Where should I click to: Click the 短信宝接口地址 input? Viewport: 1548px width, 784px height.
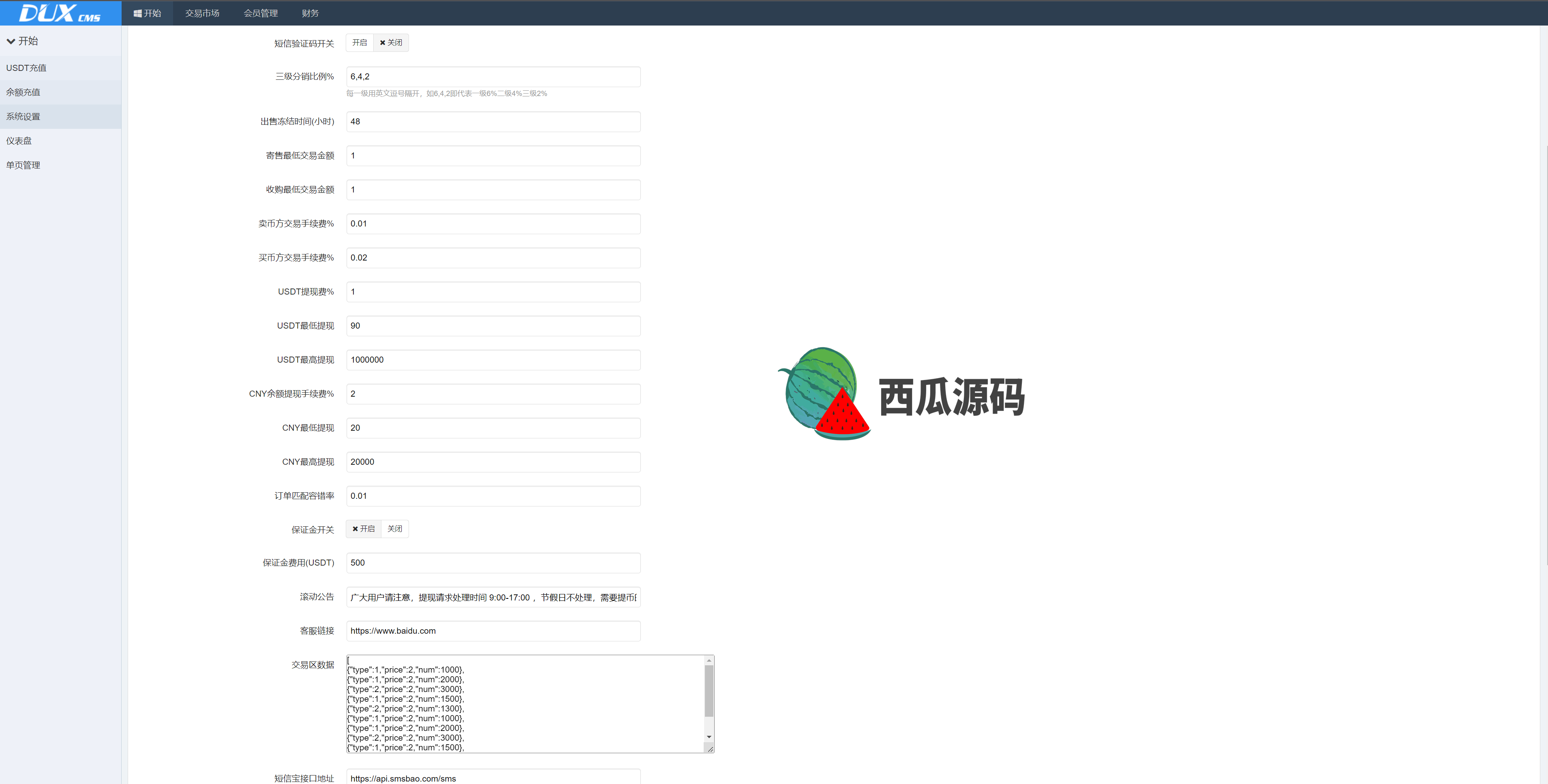[x=493, y=777]
